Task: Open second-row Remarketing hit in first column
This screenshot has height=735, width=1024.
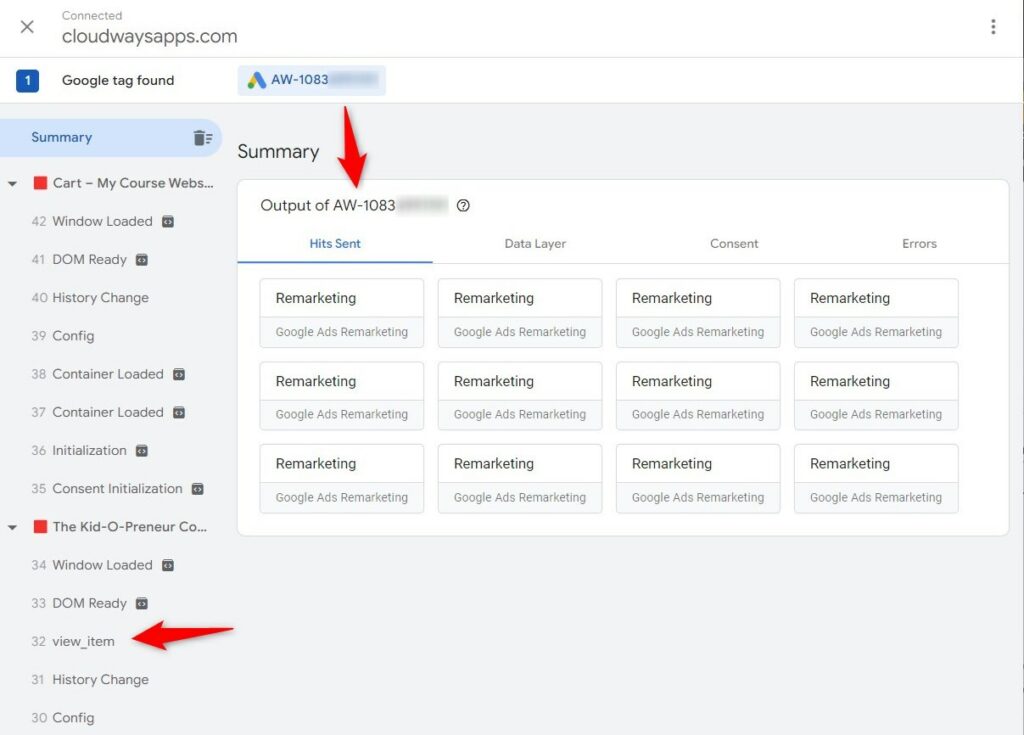Action: [x=342, y=396]
